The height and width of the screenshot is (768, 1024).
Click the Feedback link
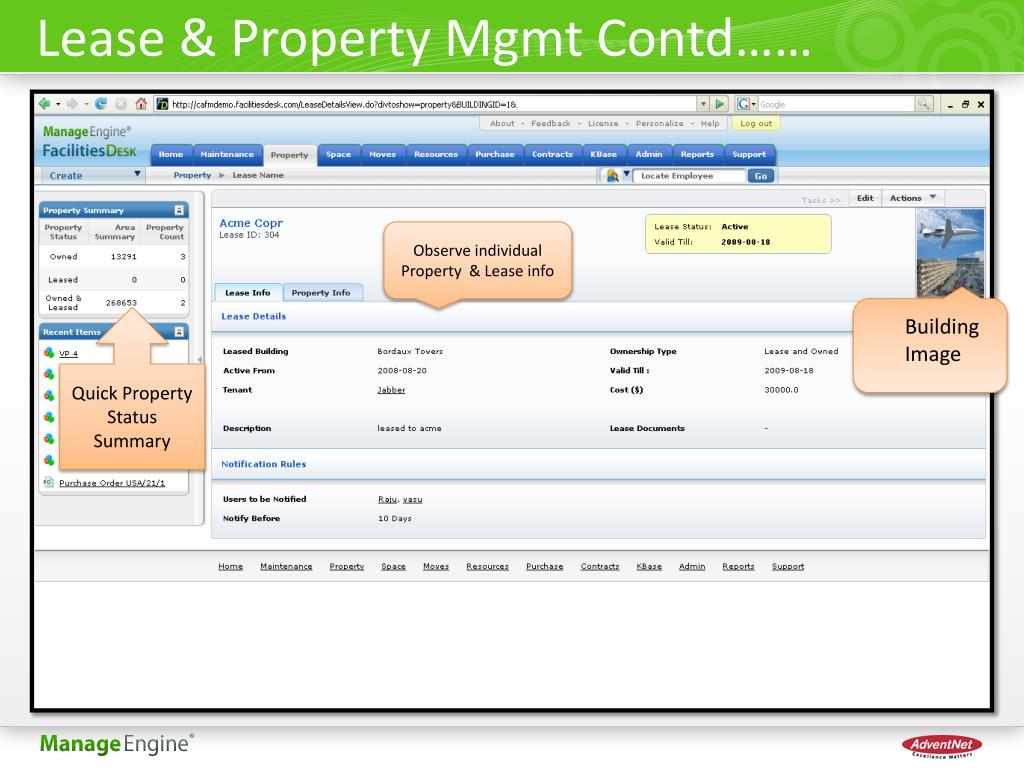coord(551,123)
